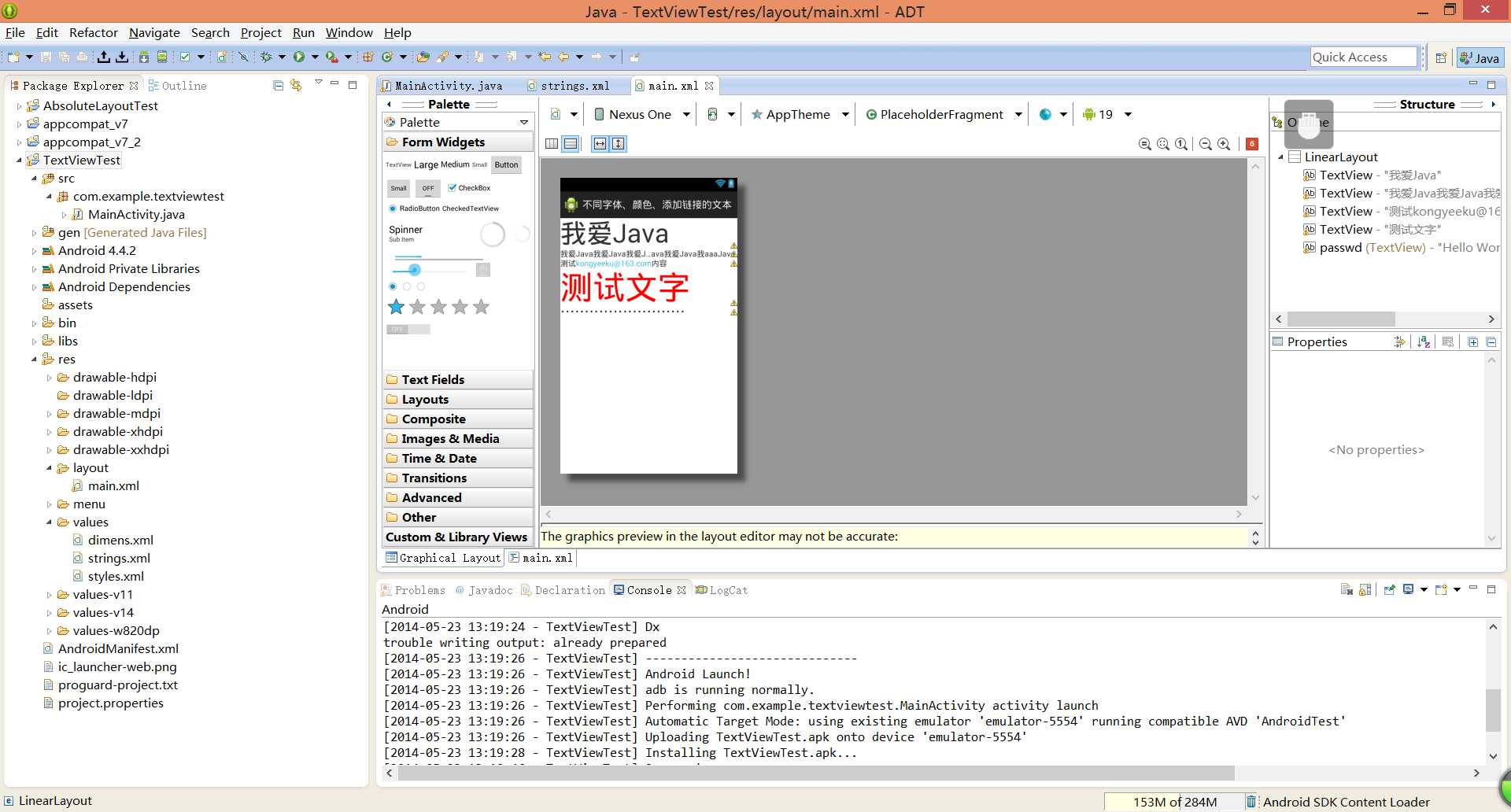Open the Refactor menu
Image resolution: width=1511 pixels, height=812 pixels.
point(93,32)
